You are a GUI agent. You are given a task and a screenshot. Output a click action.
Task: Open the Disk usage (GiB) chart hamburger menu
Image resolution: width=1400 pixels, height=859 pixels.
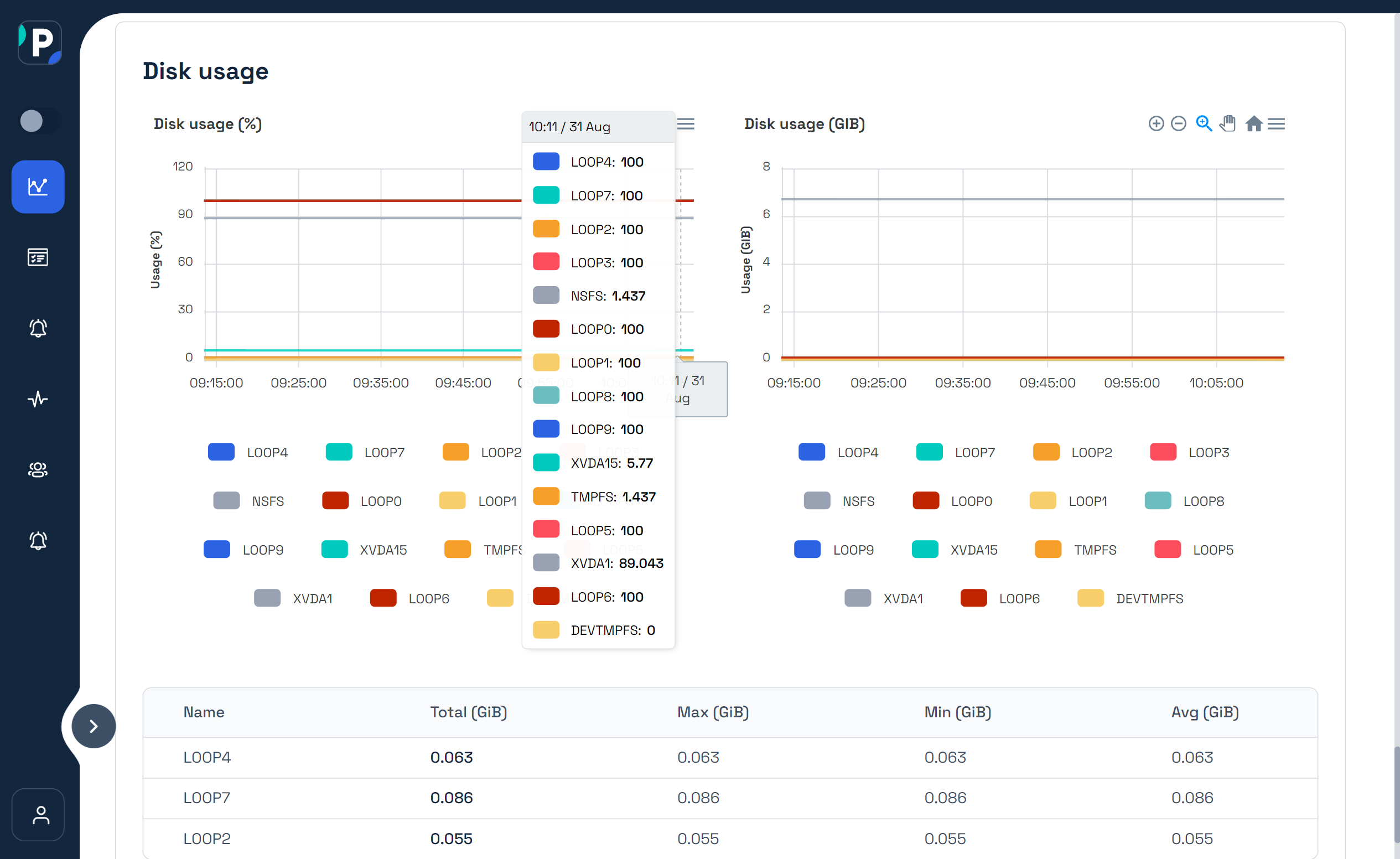1276,124
